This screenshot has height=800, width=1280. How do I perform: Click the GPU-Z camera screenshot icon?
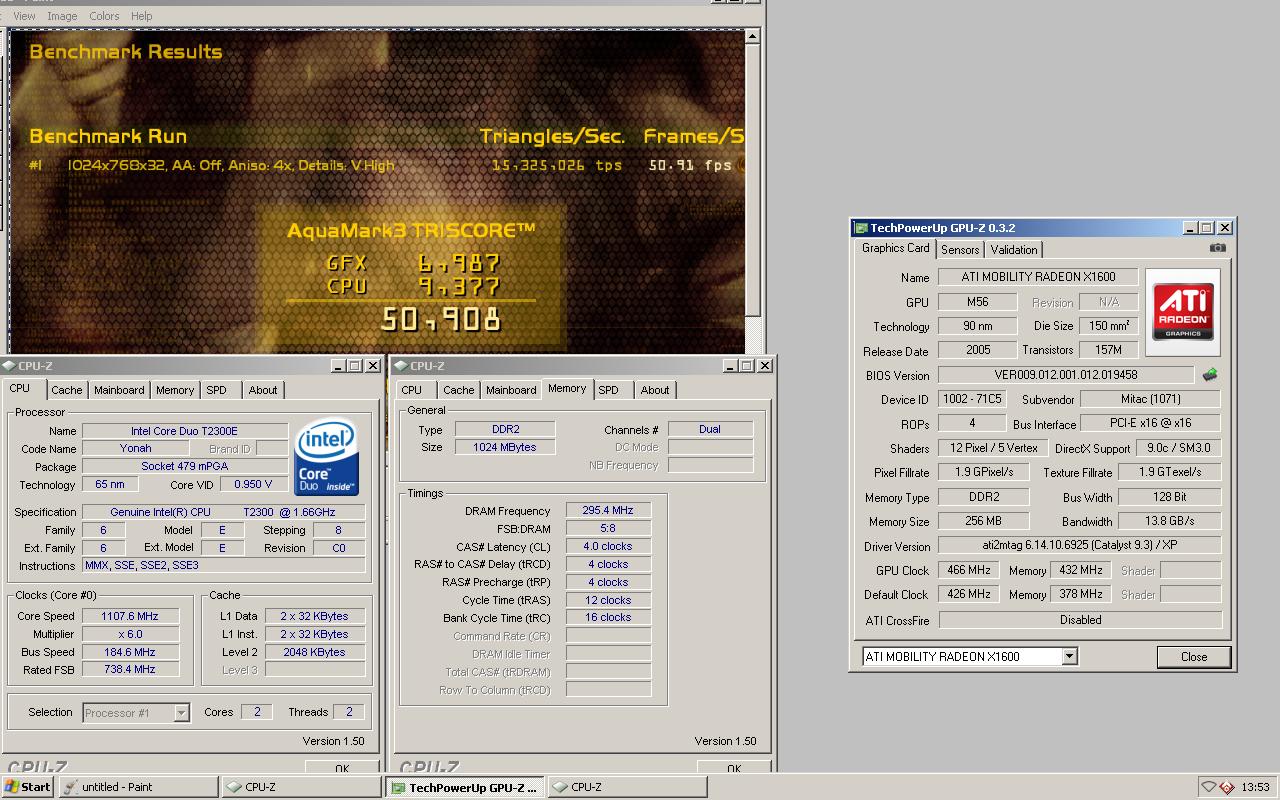(1217, 248)
